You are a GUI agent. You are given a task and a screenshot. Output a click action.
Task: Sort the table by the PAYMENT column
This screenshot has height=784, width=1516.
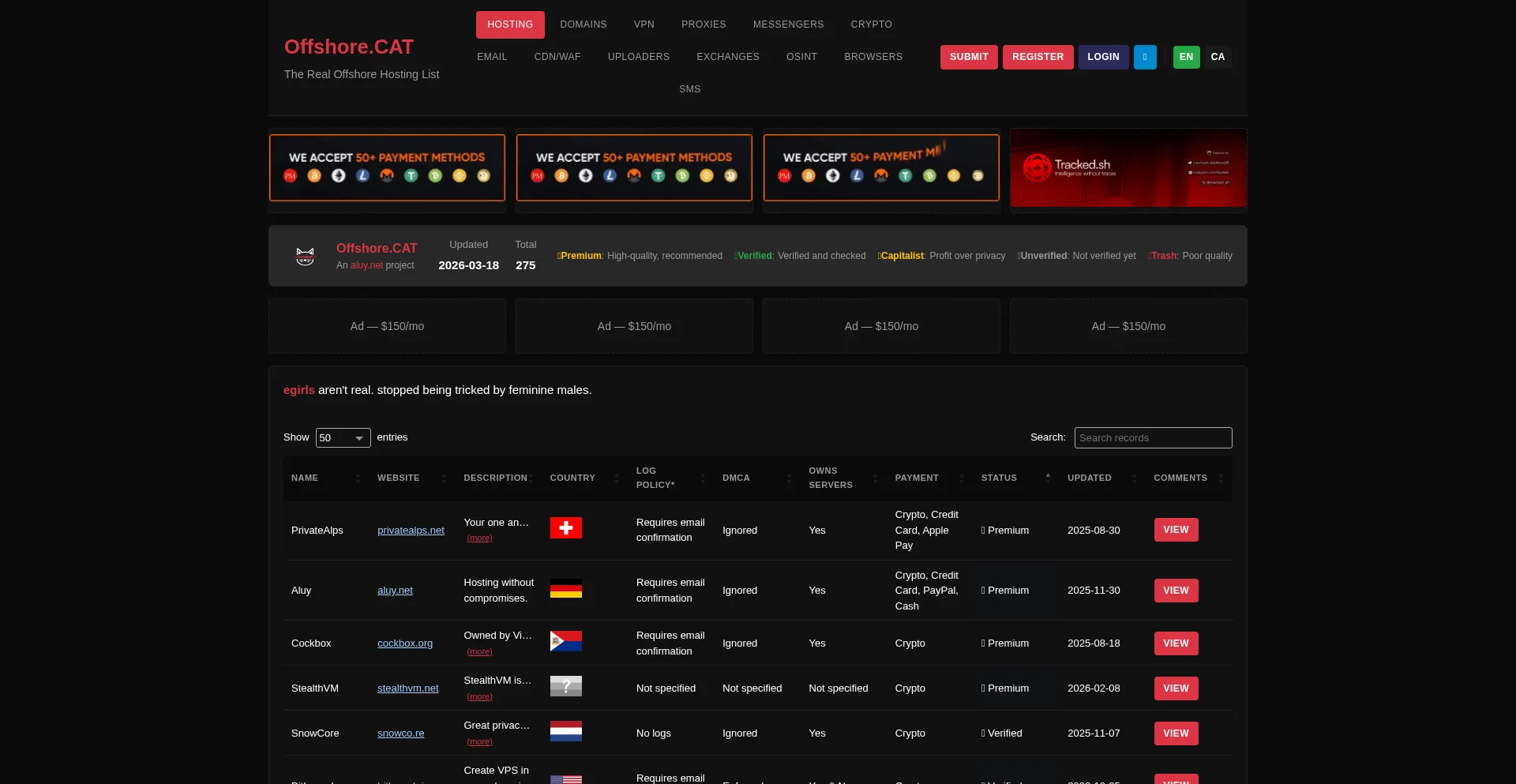929,478
